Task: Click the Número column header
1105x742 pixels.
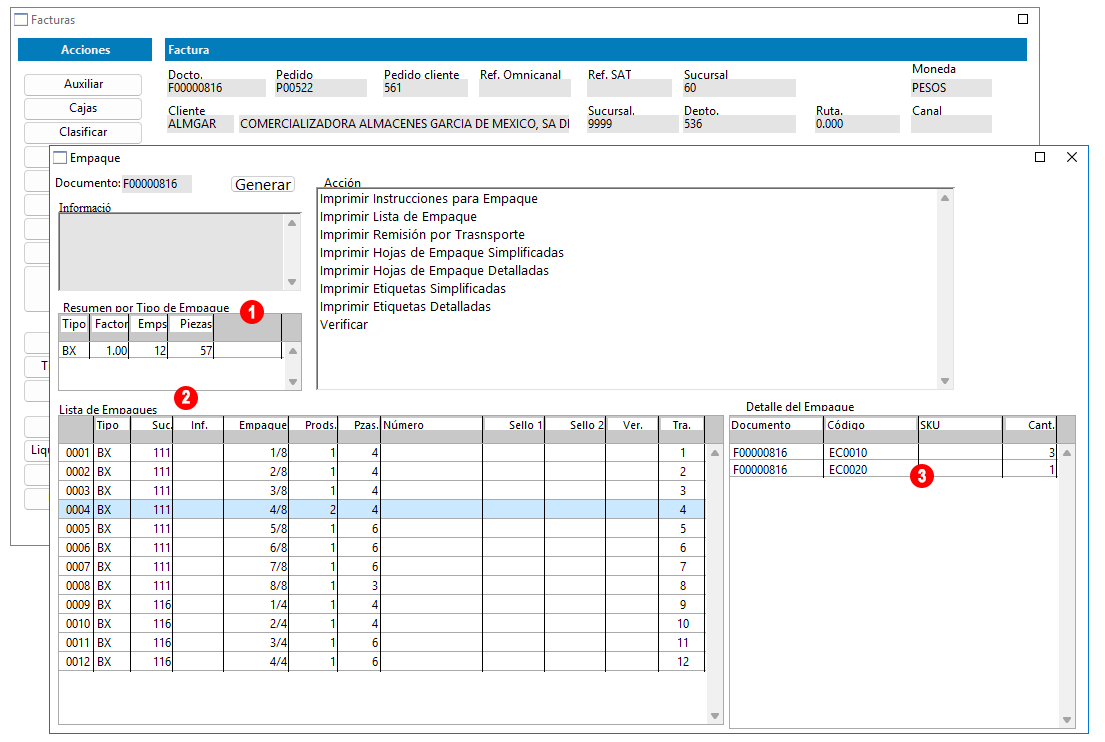Action: coord(432,425)
